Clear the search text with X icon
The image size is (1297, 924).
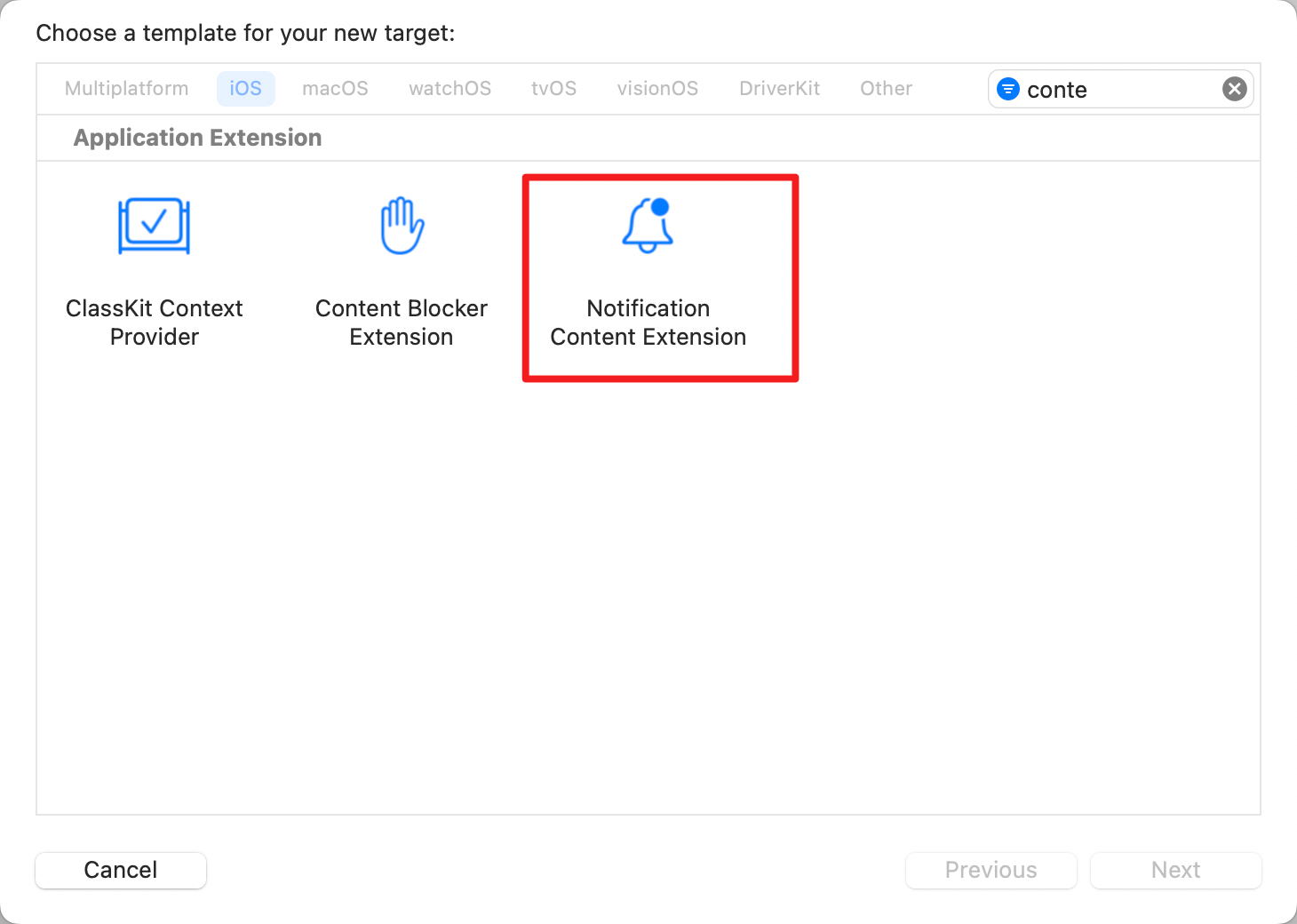click(1234, 89)
